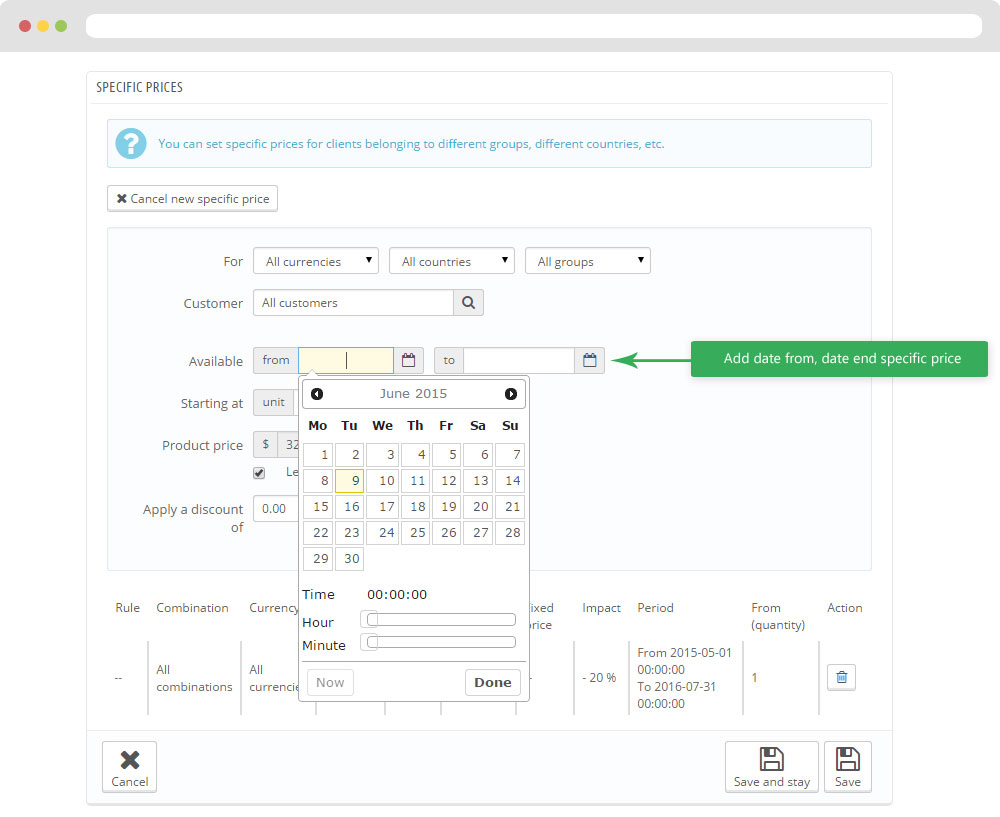Click the Done button in the datepicker
The image size is (1000, 817).
pos(492,682)
